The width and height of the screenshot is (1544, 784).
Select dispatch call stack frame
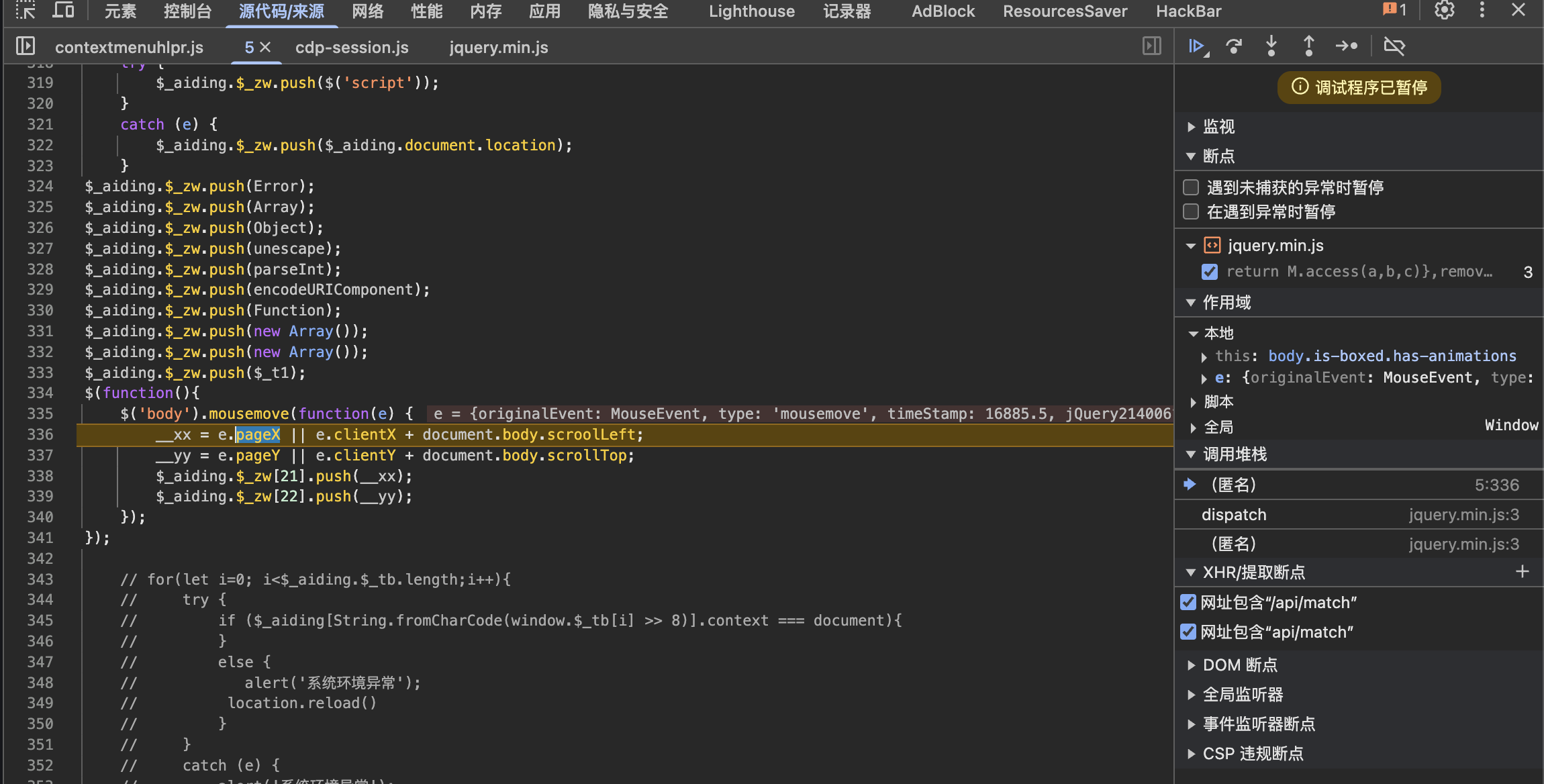1234,515
